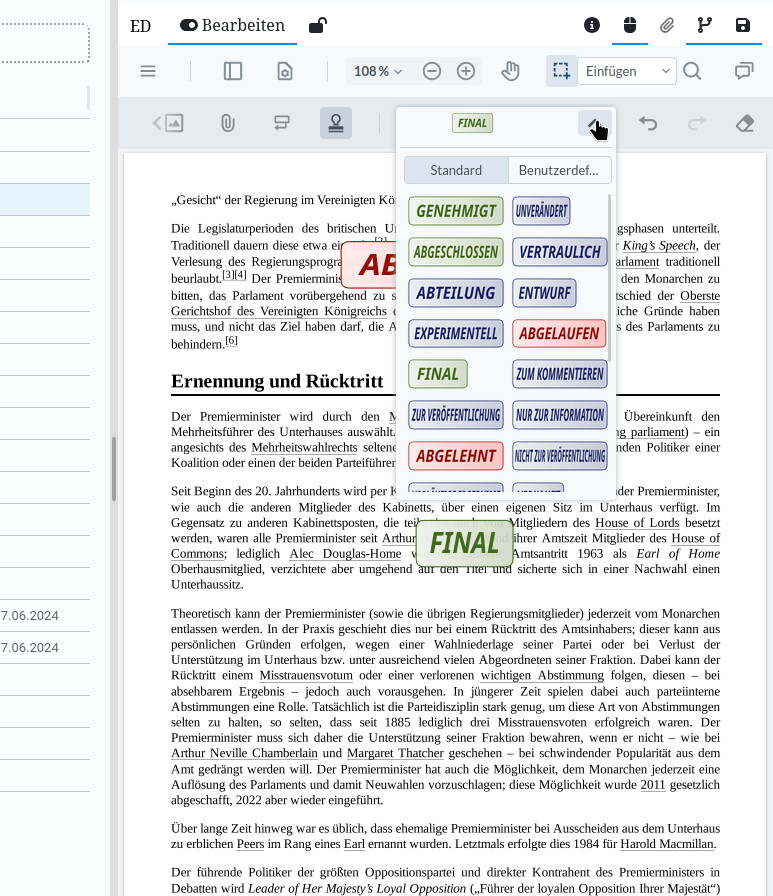Click the unlocked padlock icon

click(318, 25)
